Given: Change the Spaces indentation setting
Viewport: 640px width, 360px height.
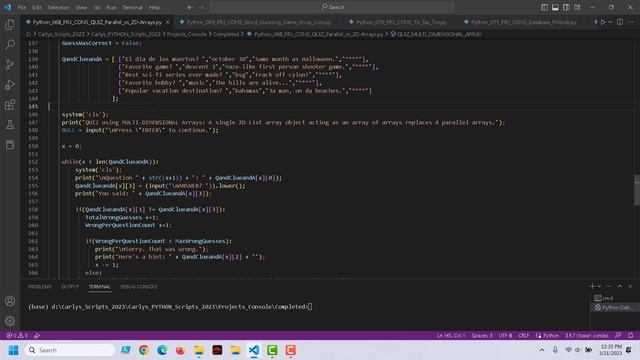Looking at the screenshot, I should 482,336.
